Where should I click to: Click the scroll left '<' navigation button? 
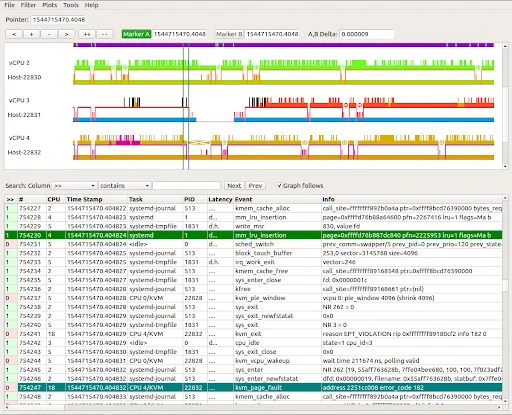pyautogui.click(x=14, y=34)
